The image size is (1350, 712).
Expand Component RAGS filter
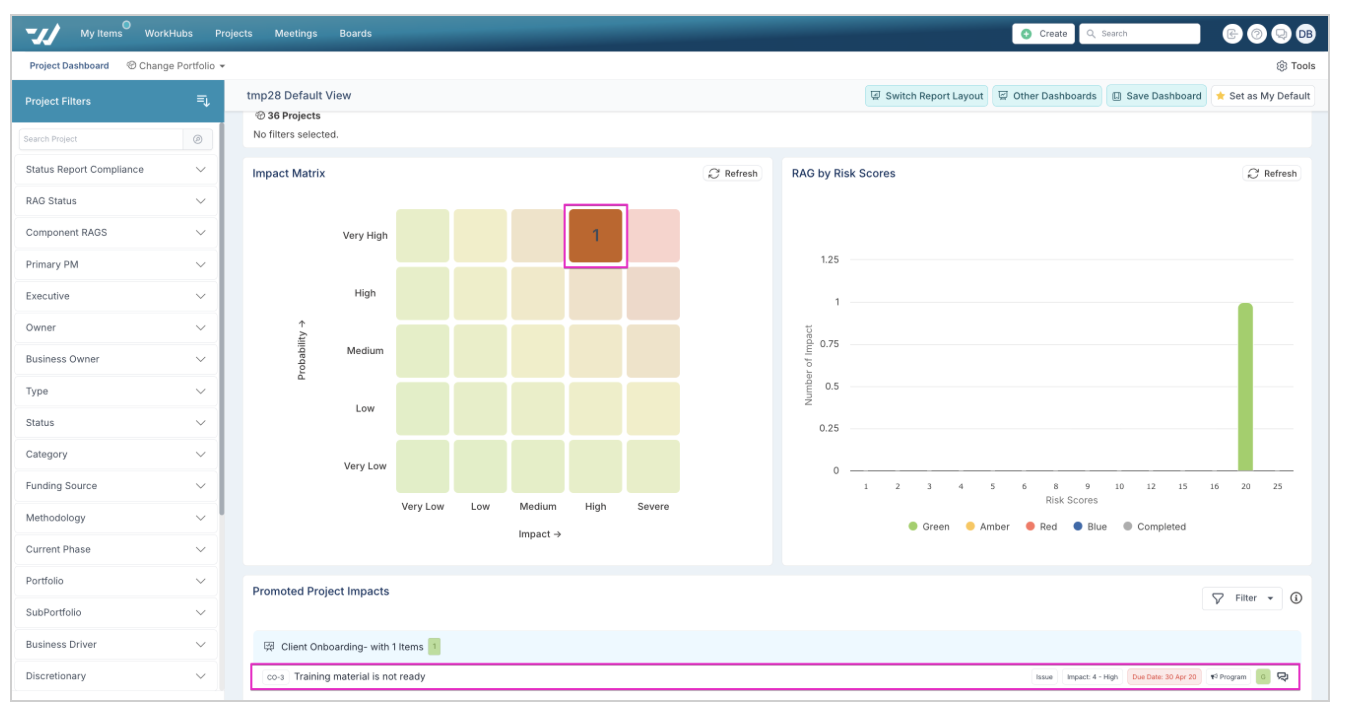coord(116,233)
